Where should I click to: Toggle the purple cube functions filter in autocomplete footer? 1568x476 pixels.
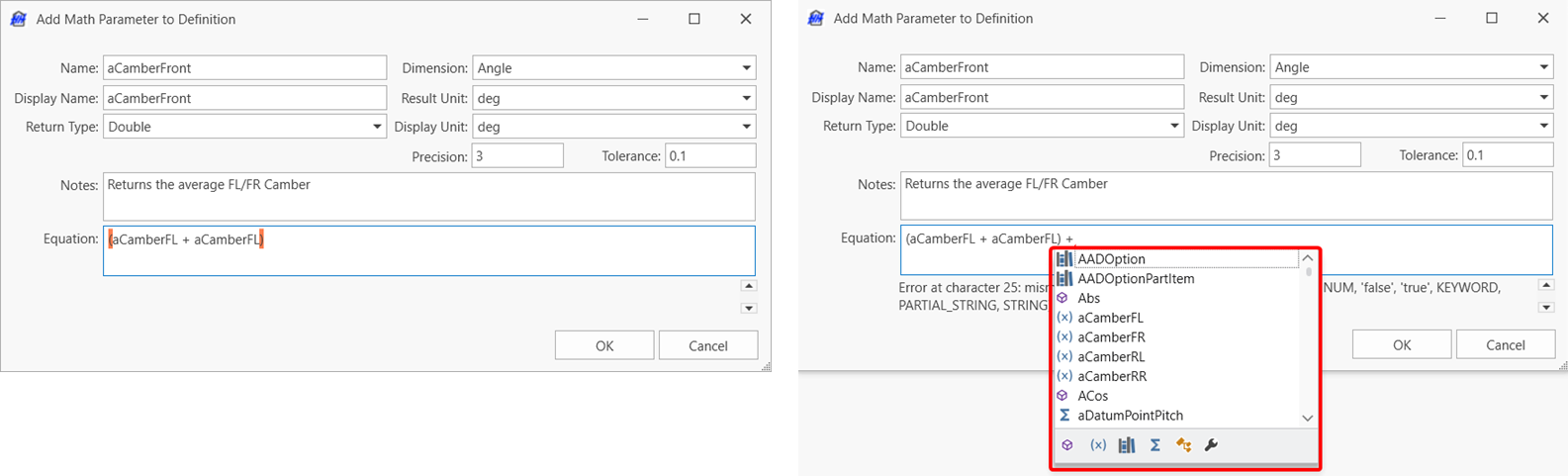(x=1066, y=445)
